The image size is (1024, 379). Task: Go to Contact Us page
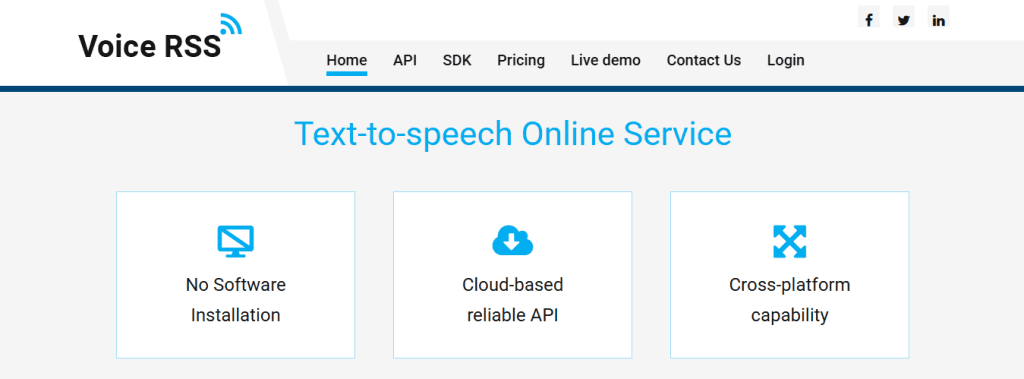coord(704,60)
